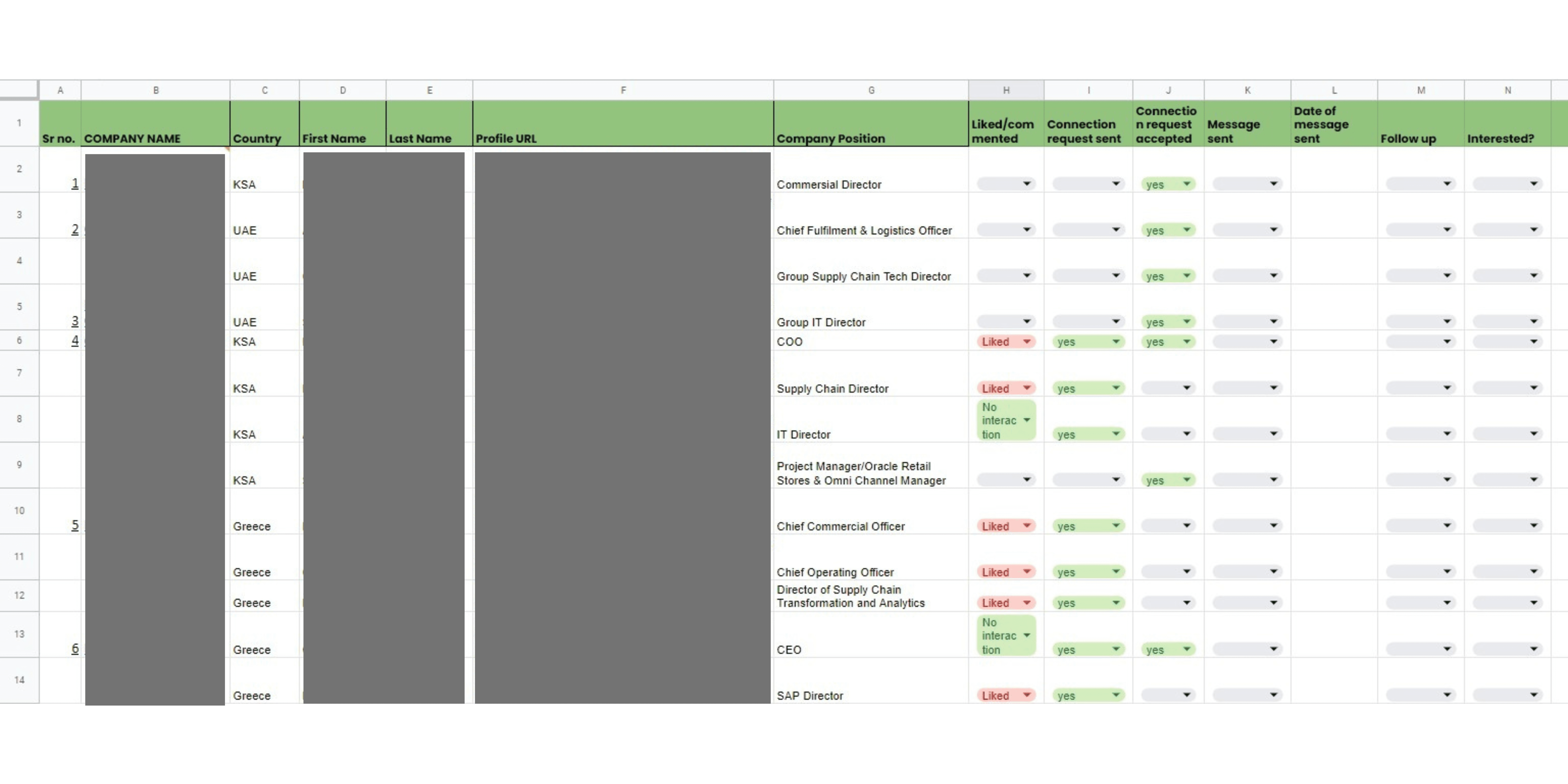This screenshot has width=1568, height=784.
Task: Open the Liked/commented dropdown in the COO row
Action: coord(1006,341)
